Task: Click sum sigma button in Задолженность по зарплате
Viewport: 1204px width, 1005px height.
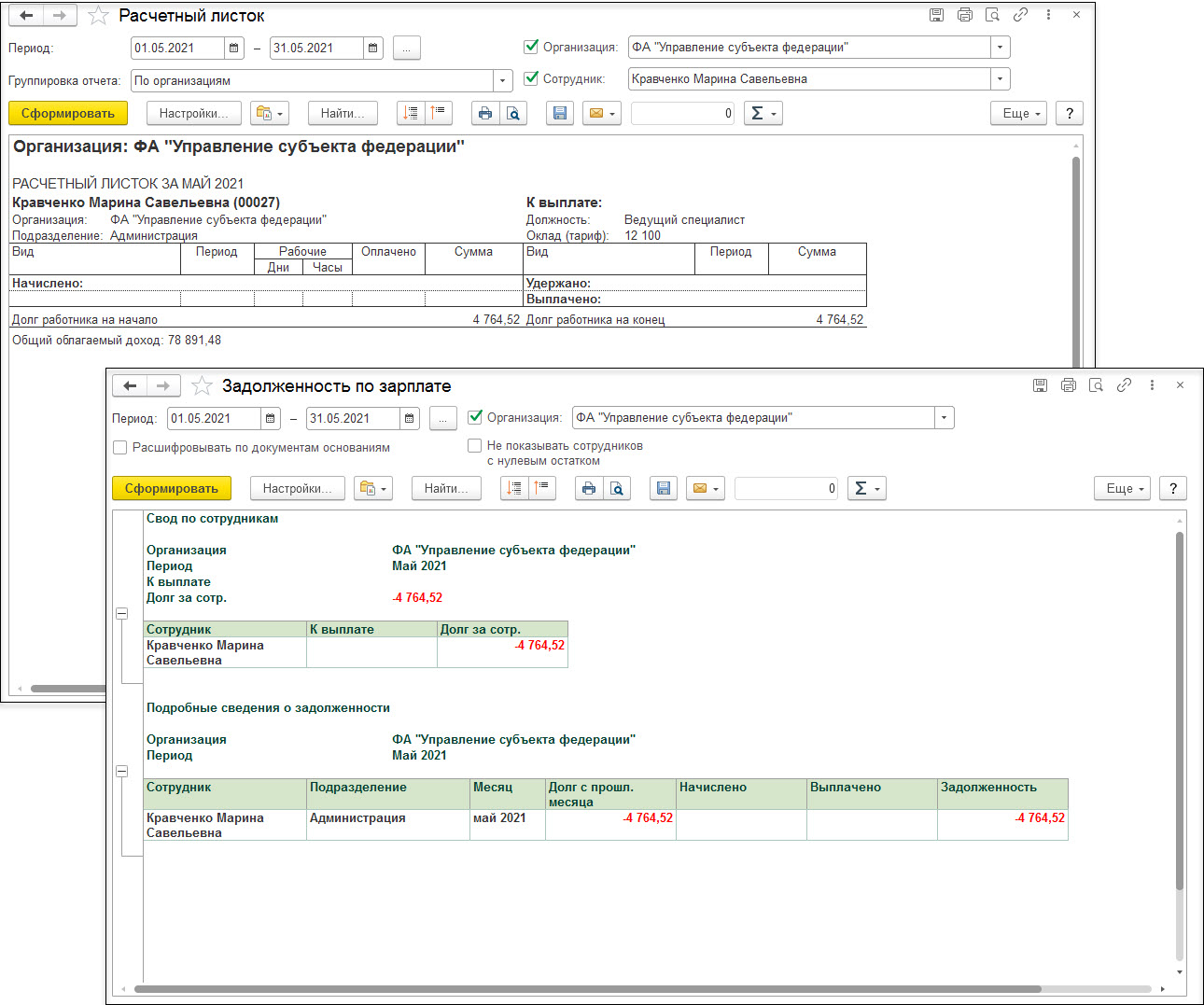Action: (x=867, y=488)
